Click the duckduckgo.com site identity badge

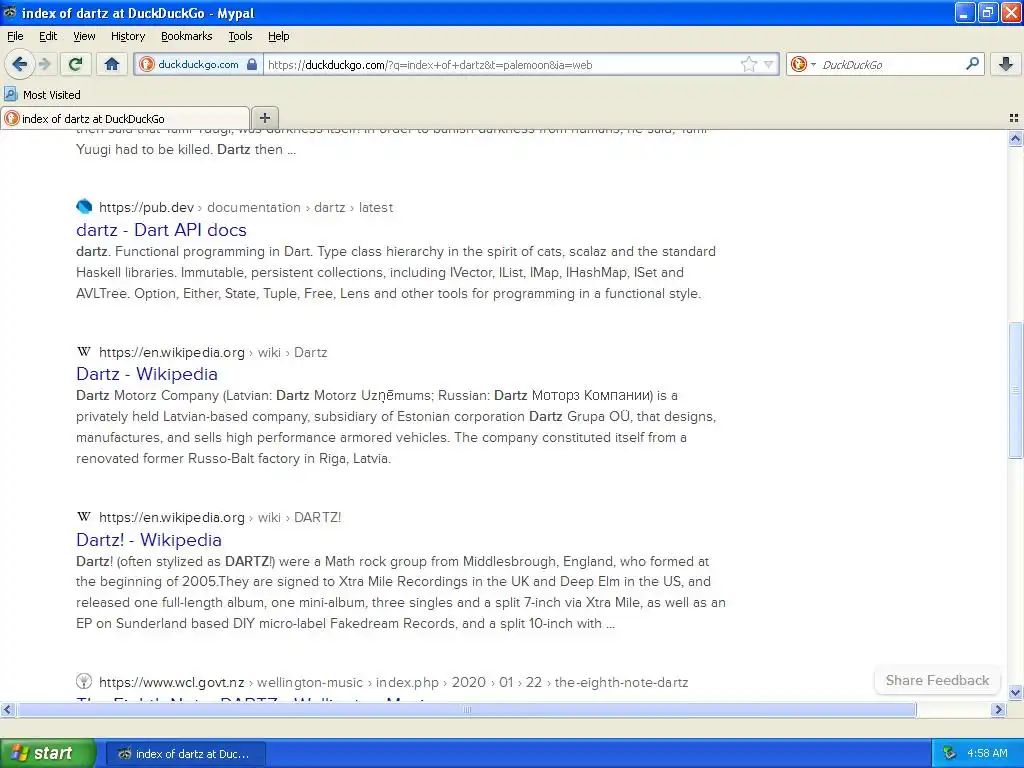click(199, 64)
